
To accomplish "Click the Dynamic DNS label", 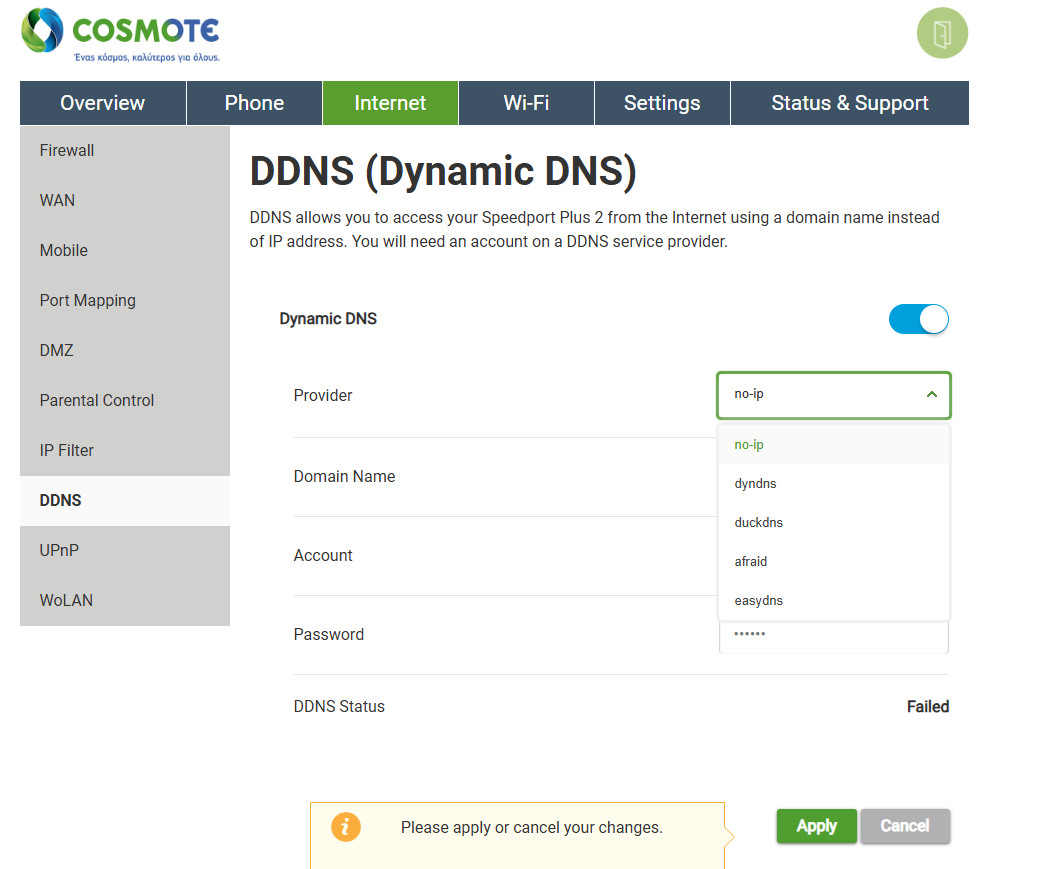I will click(x=328, y=319).
